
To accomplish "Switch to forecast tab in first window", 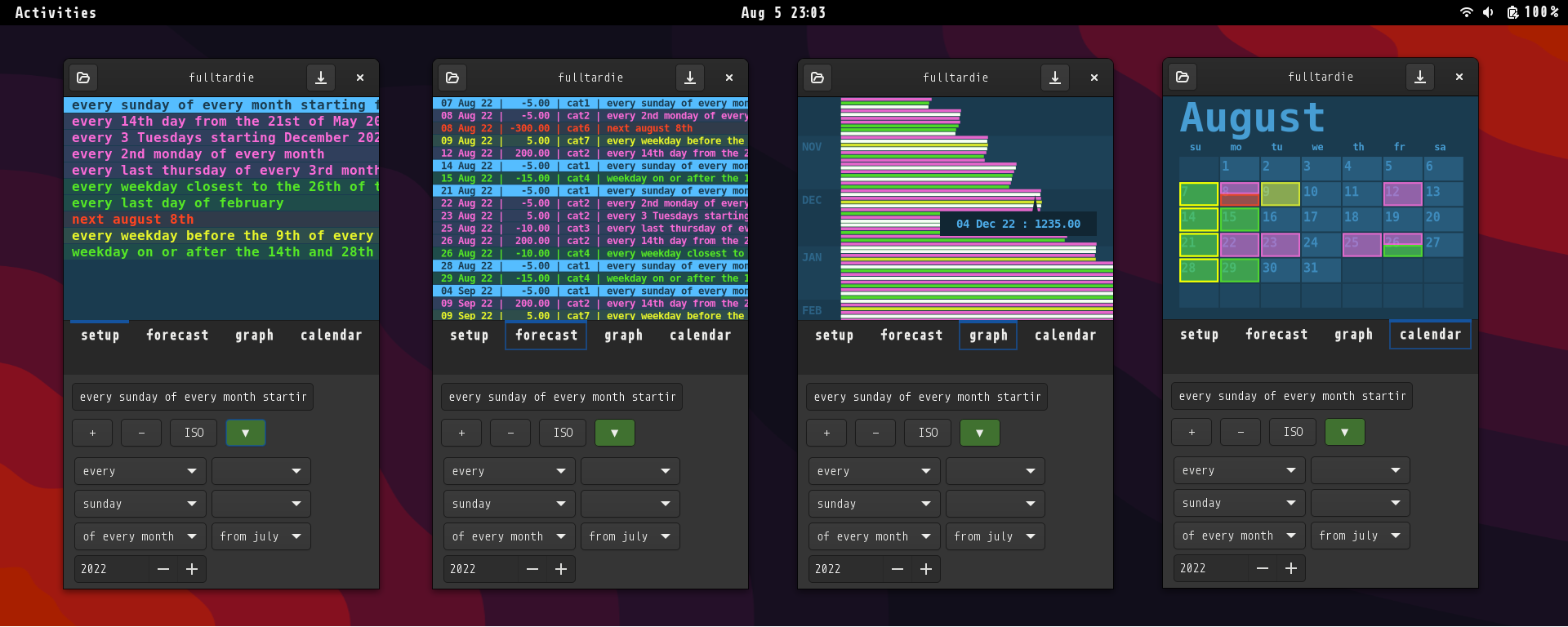I will pos(177,336).
